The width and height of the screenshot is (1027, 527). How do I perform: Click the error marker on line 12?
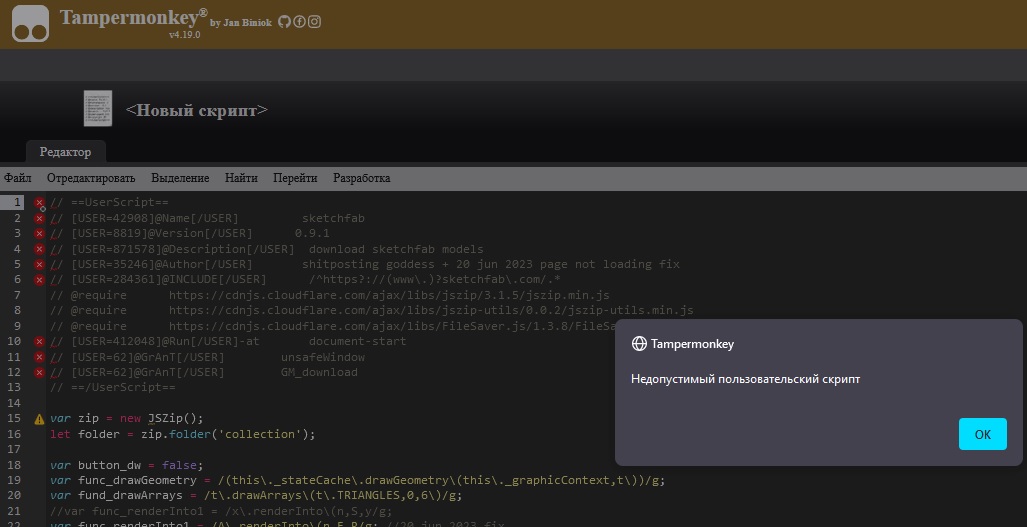tap(39, 373)
